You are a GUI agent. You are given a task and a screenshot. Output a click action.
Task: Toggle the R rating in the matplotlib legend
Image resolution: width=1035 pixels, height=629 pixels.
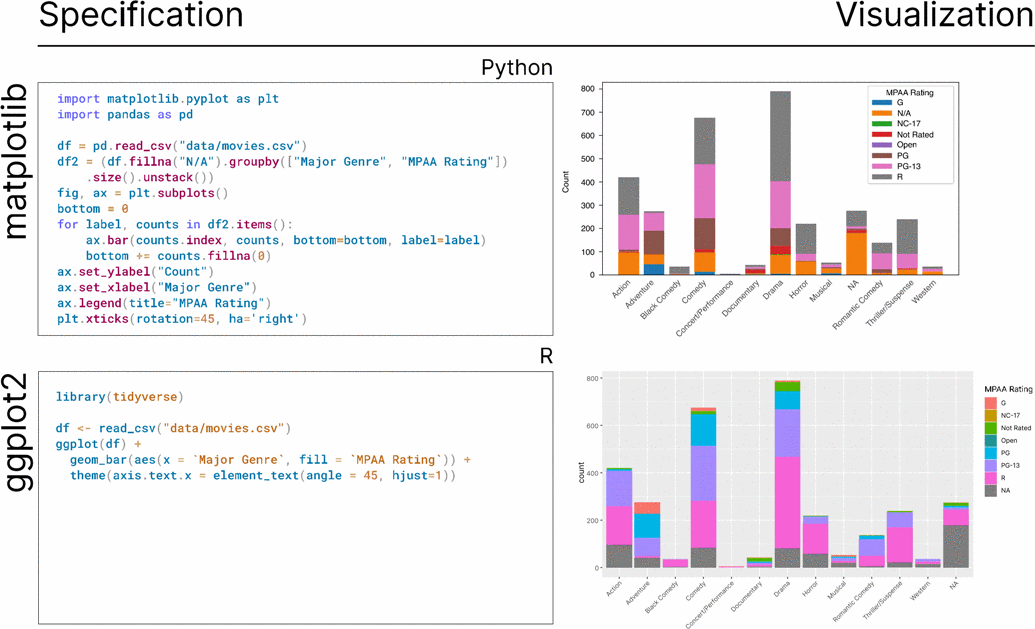click(x=881, y=177)
